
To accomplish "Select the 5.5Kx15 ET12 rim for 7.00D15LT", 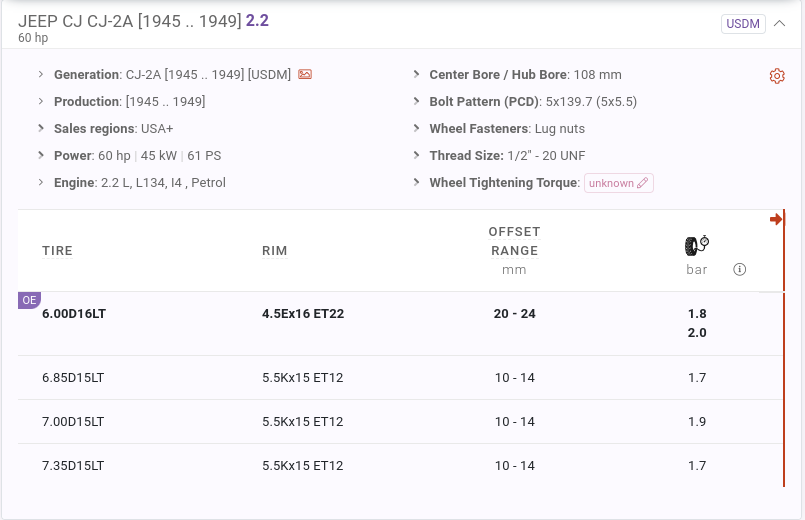I will [x=302, y=421].
